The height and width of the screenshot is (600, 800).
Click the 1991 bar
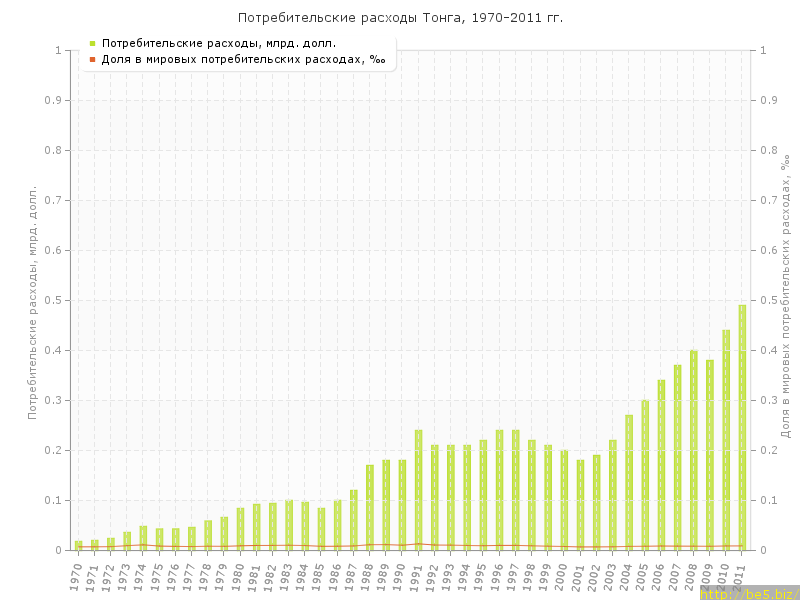[419, 490]
